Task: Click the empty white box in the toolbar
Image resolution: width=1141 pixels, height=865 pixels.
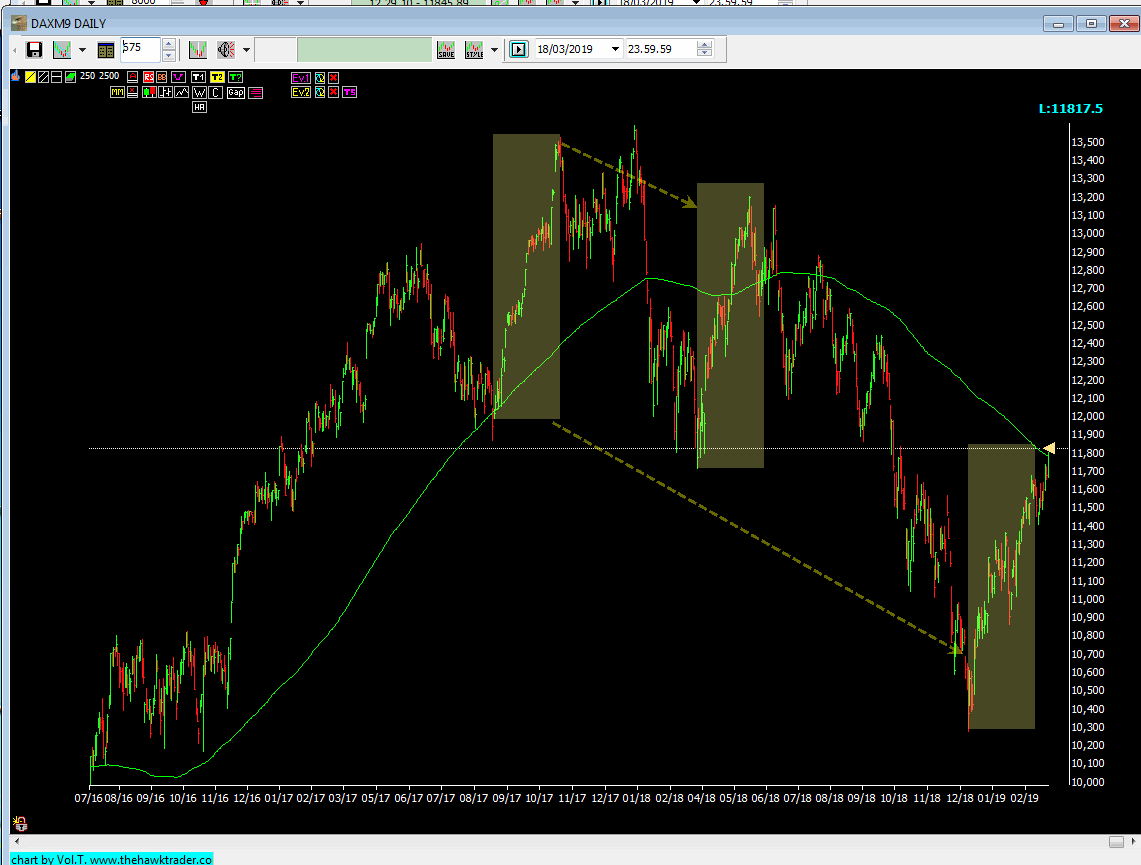Action: pos(275,49)
